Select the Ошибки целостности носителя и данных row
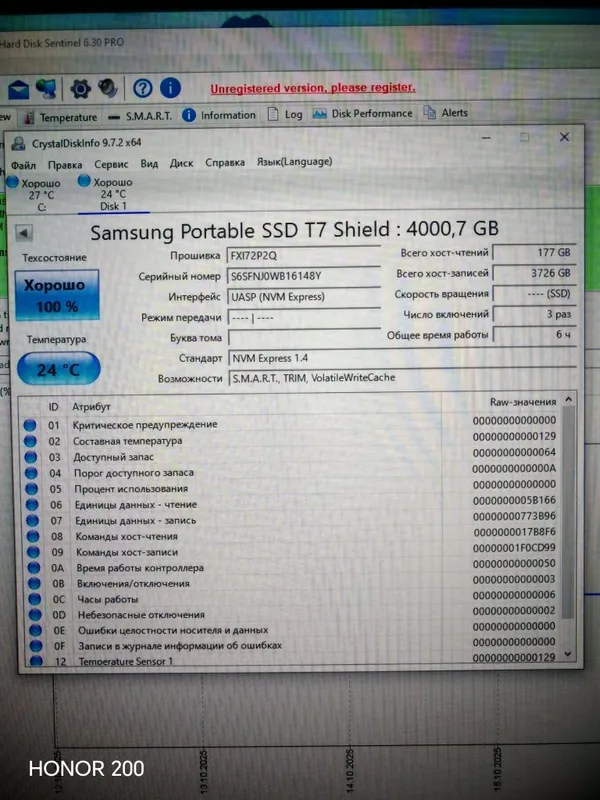Viewport: 600px width, 800px height. coord(293,629)
